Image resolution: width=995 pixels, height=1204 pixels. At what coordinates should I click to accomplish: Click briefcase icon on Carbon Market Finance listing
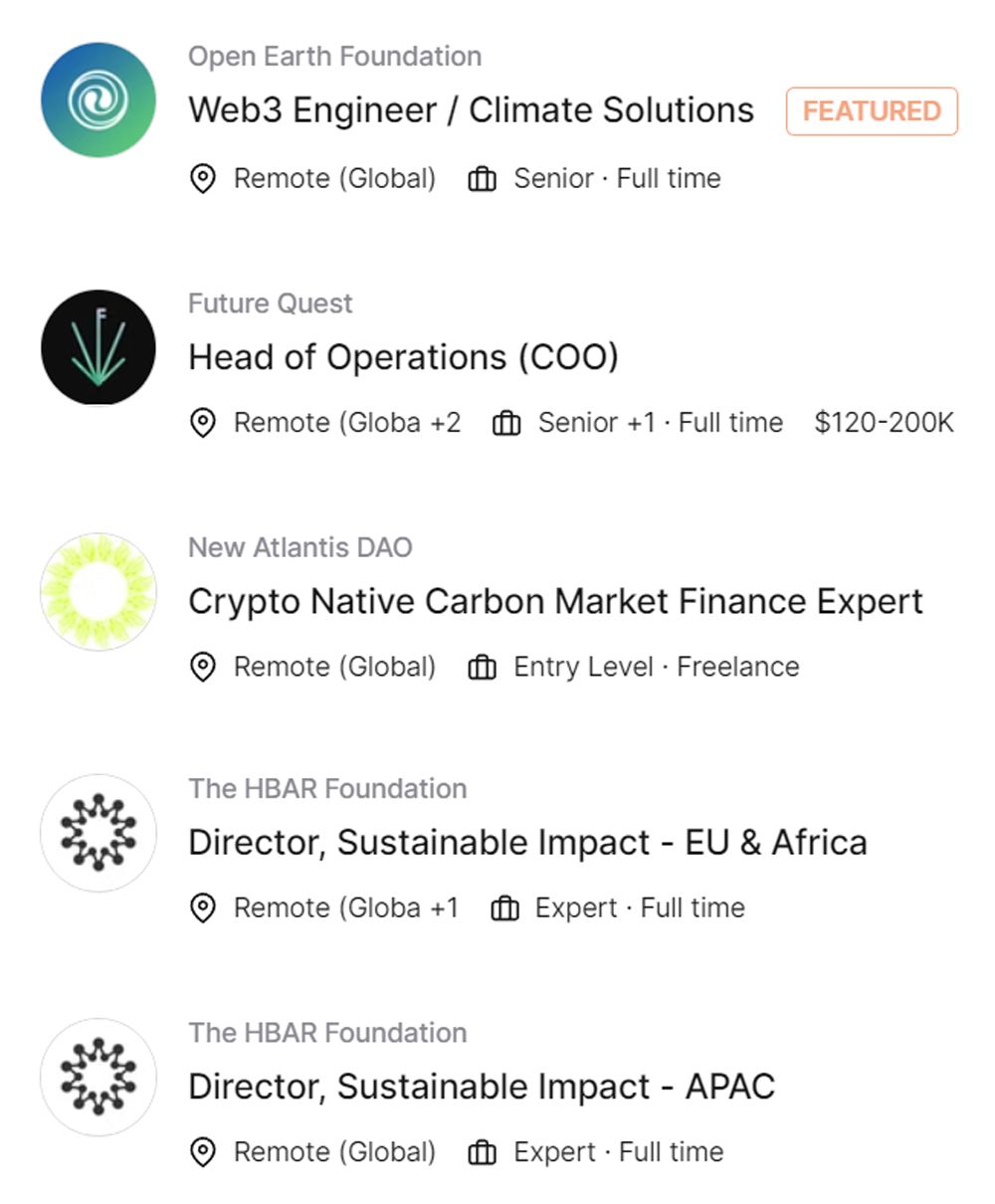click(483, 667)
